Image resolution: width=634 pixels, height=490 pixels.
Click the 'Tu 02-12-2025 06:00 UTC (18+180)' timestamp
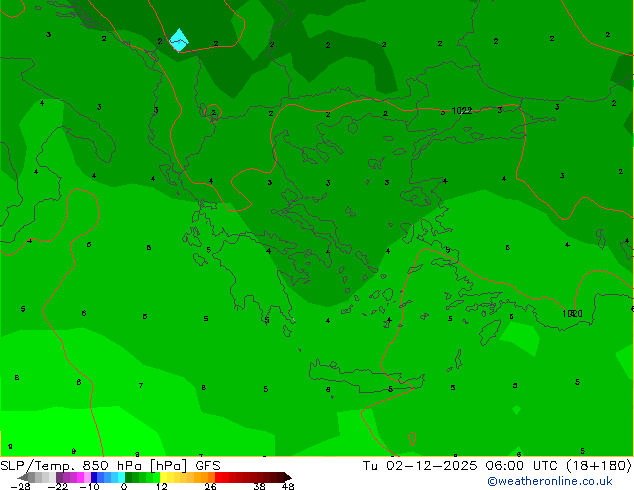tap(497, 466)
